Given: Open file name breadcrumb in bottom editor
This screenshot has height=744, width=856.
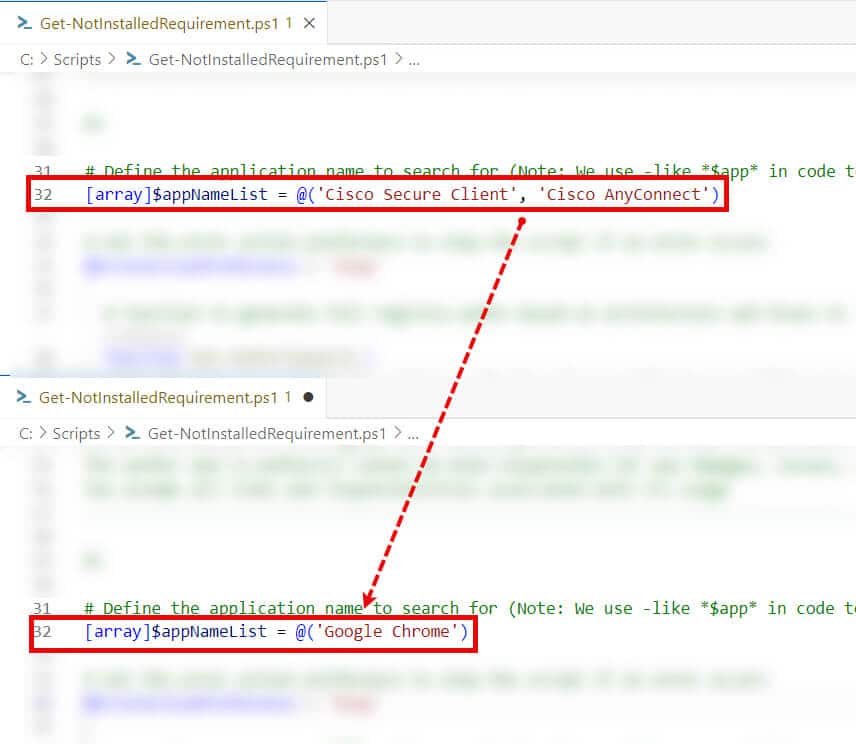Looking at the screenshot, I should click(267, 433).
